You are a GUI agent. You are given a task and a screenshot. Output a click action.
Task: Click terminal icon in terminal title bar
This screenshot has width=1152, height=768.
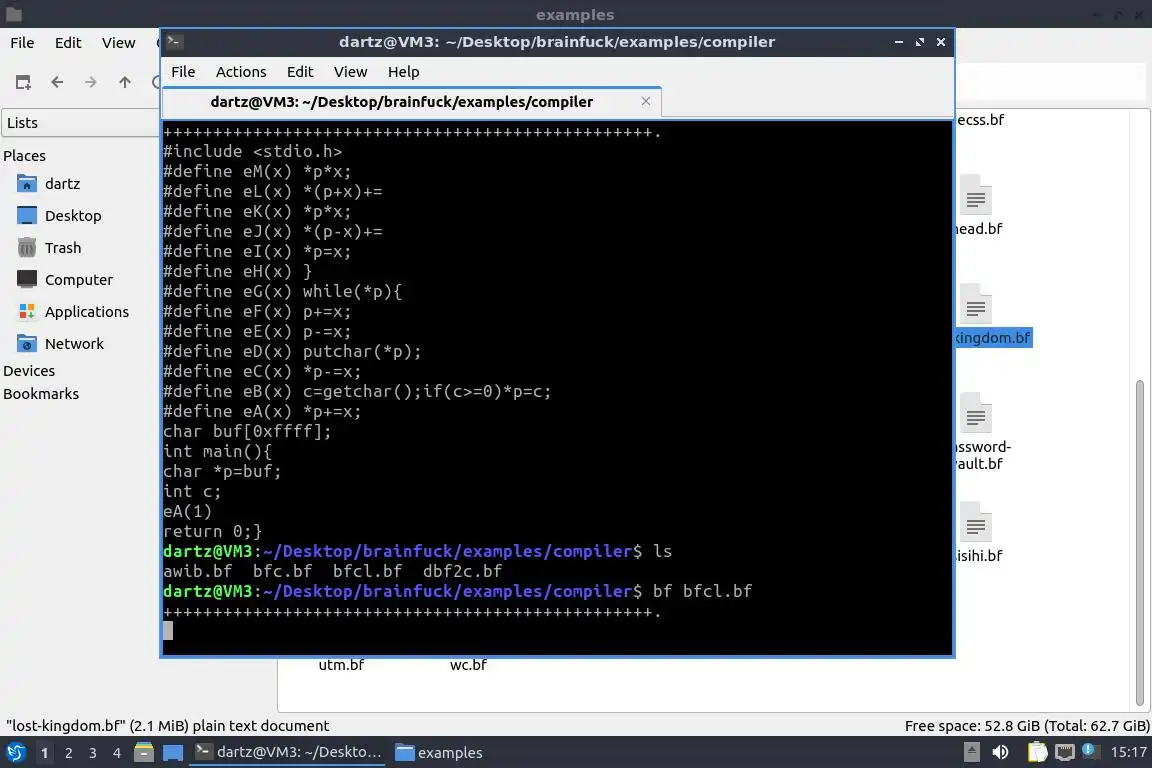pyautogui.click(x=174, y=42)
